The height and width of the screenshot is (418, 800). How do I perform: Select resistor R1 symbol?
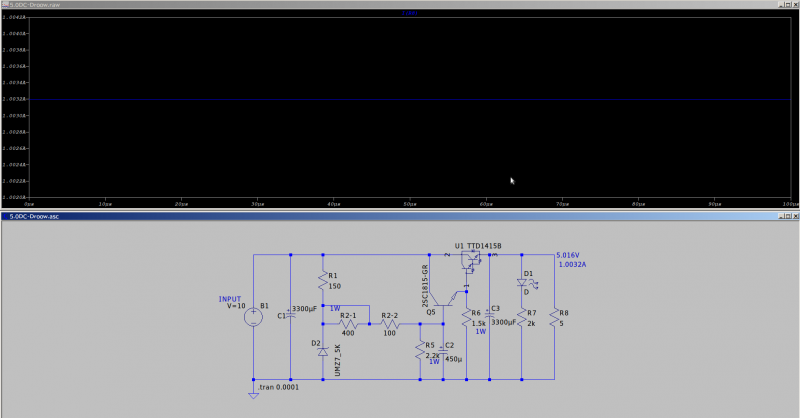click(x=323, y=283)
